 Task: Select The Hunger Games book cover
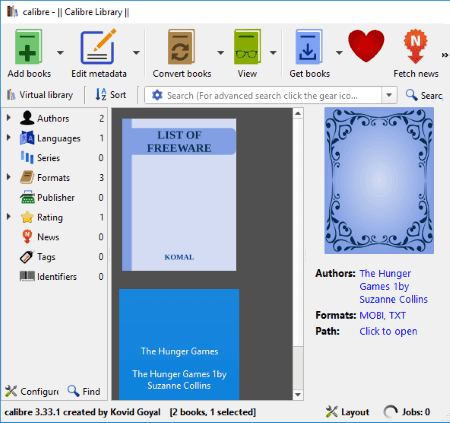coord(179,344)
